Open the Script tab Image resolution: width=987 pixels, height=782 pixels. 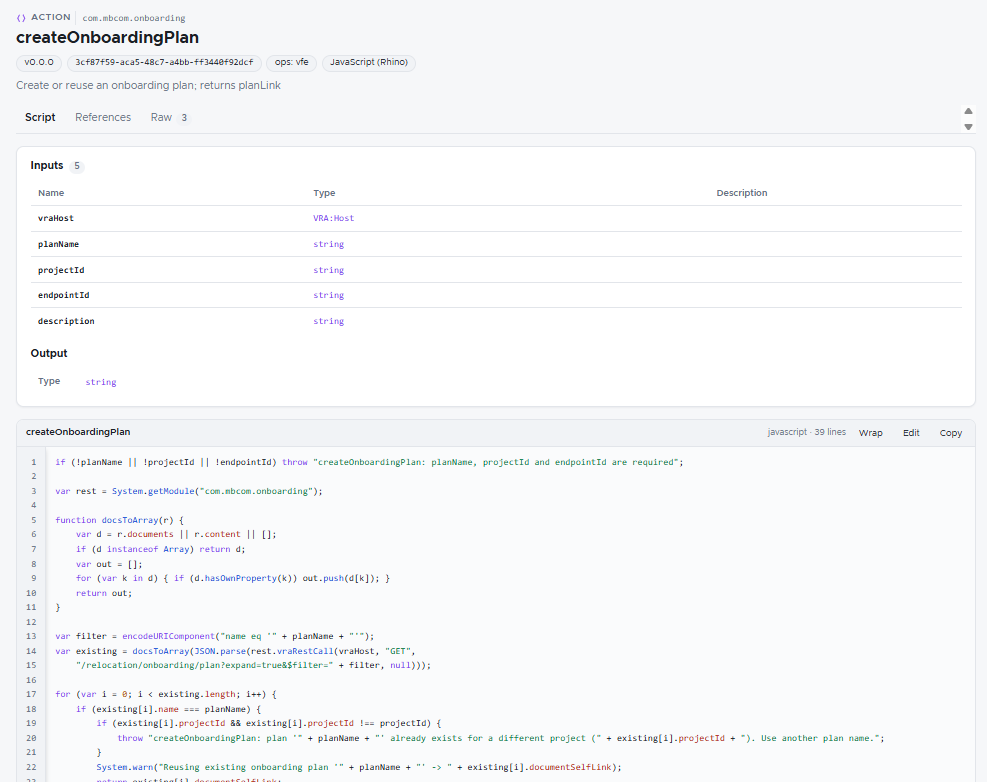coord(40,117)
